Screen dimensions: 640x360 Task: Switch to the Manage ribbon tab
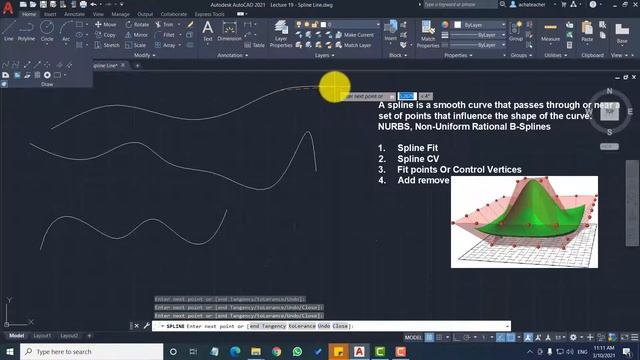click(120, 14)
